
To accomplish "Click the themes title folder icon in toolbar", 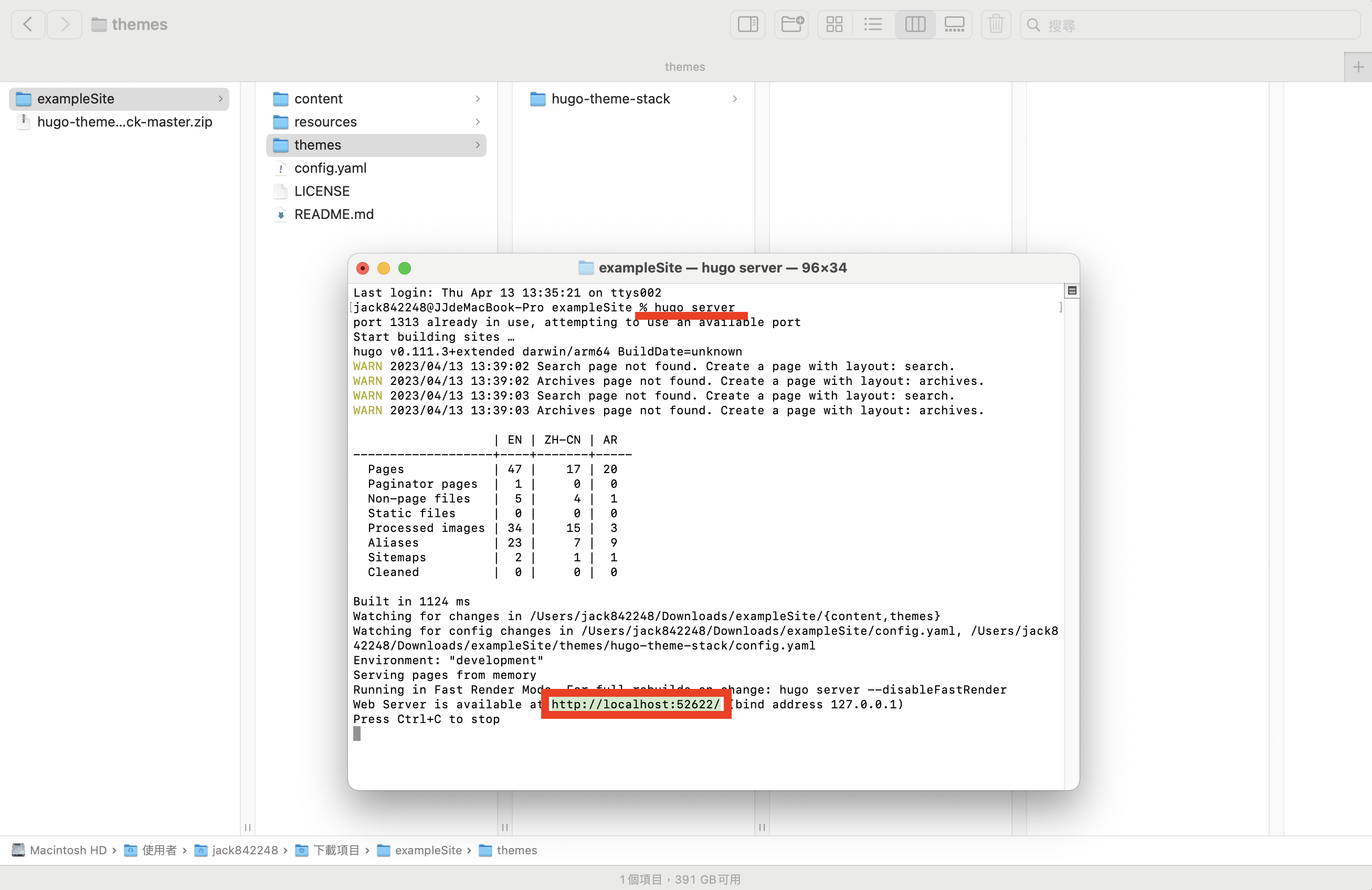I will click(99, 25).
